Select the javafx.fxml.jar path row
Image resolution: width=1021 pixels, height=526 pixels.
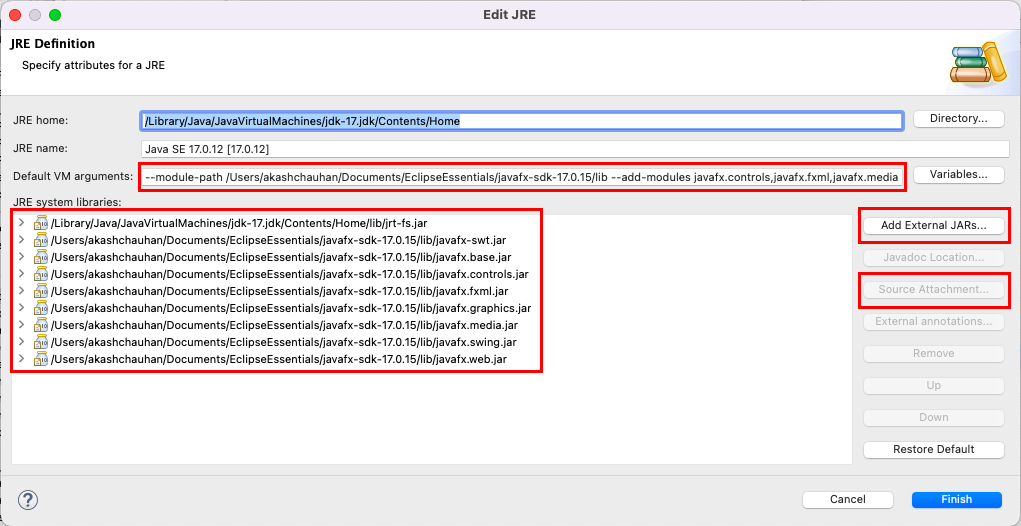[279, 290]
